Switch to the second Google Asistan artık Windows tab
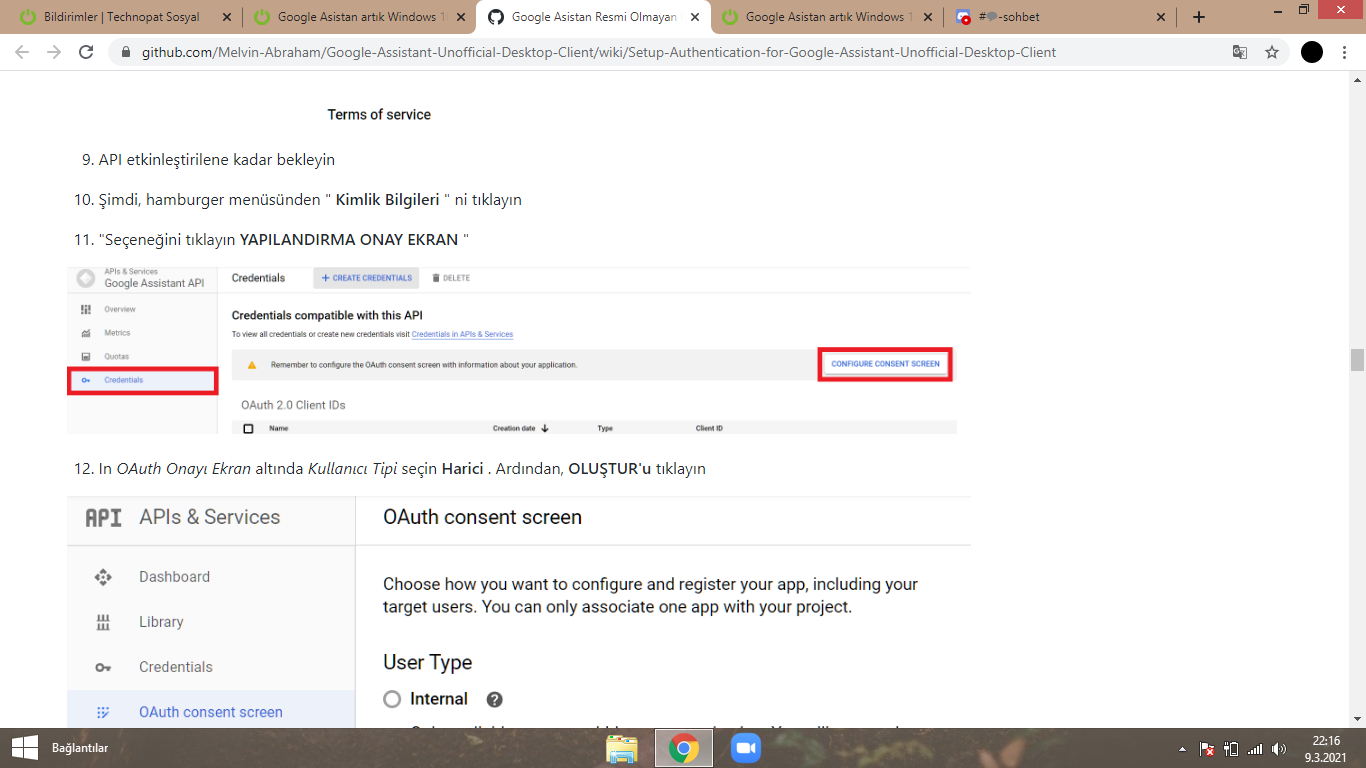This screenshot has width=1366, height=768. click(357, 17)
